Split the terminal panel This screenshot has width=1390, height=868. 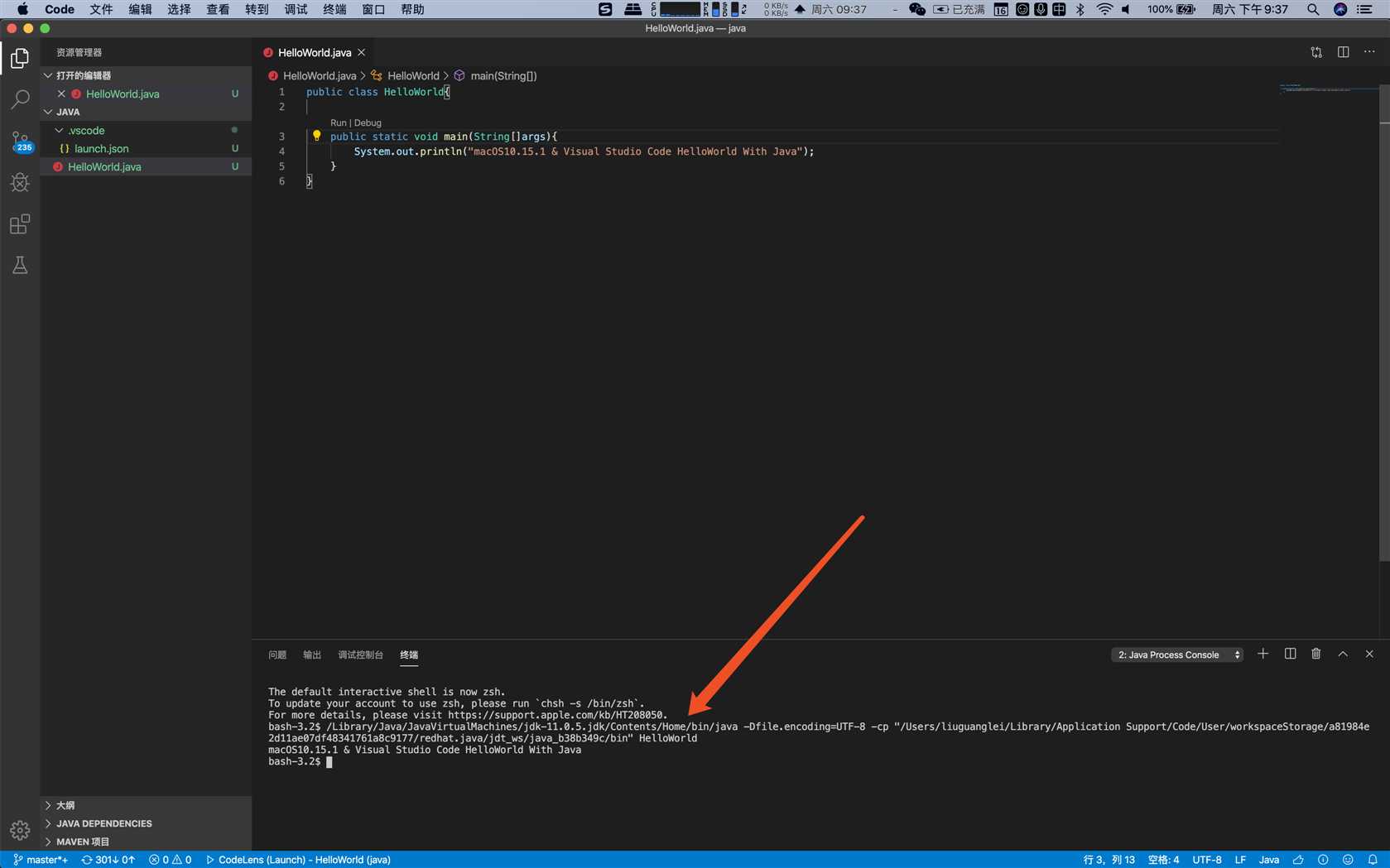pyautogui.click(x=1290, y=654)
